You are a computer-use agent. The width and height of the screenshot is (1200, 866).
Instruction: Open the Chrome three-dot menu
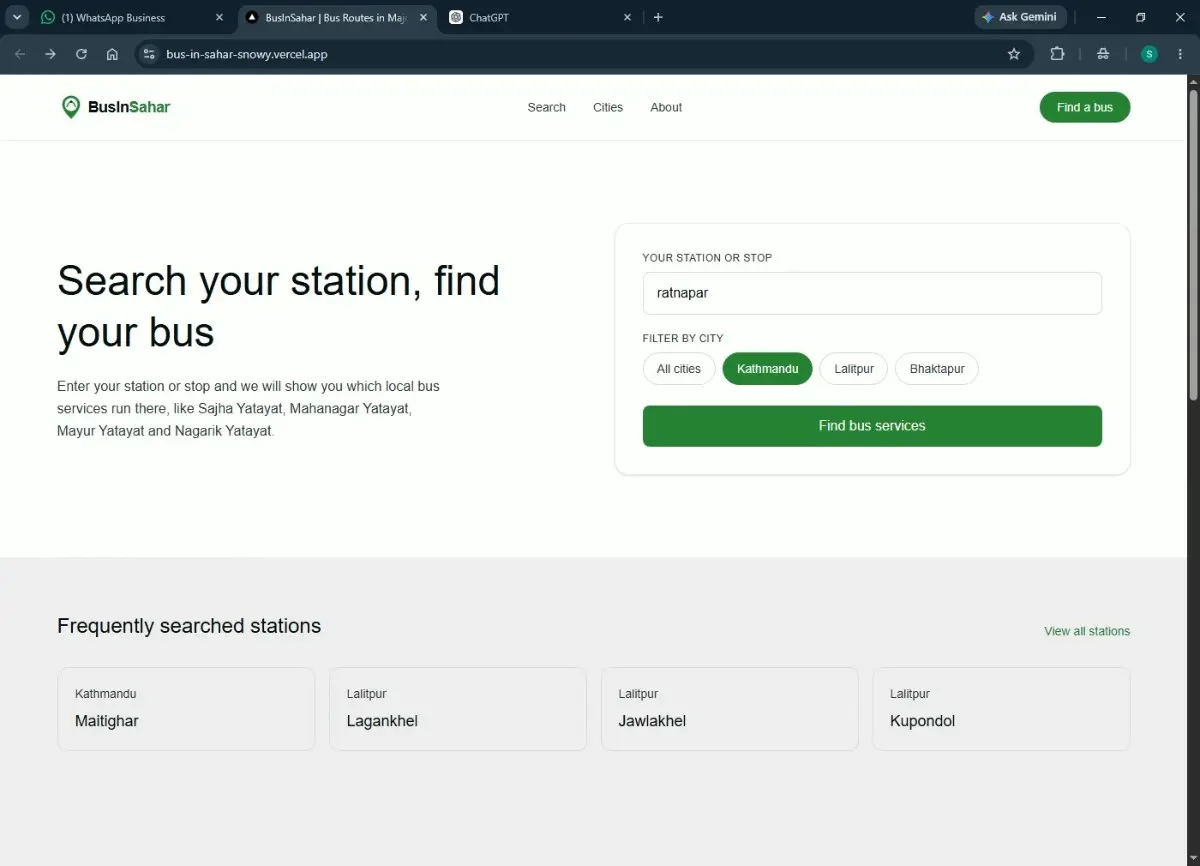coord(1180,54)
